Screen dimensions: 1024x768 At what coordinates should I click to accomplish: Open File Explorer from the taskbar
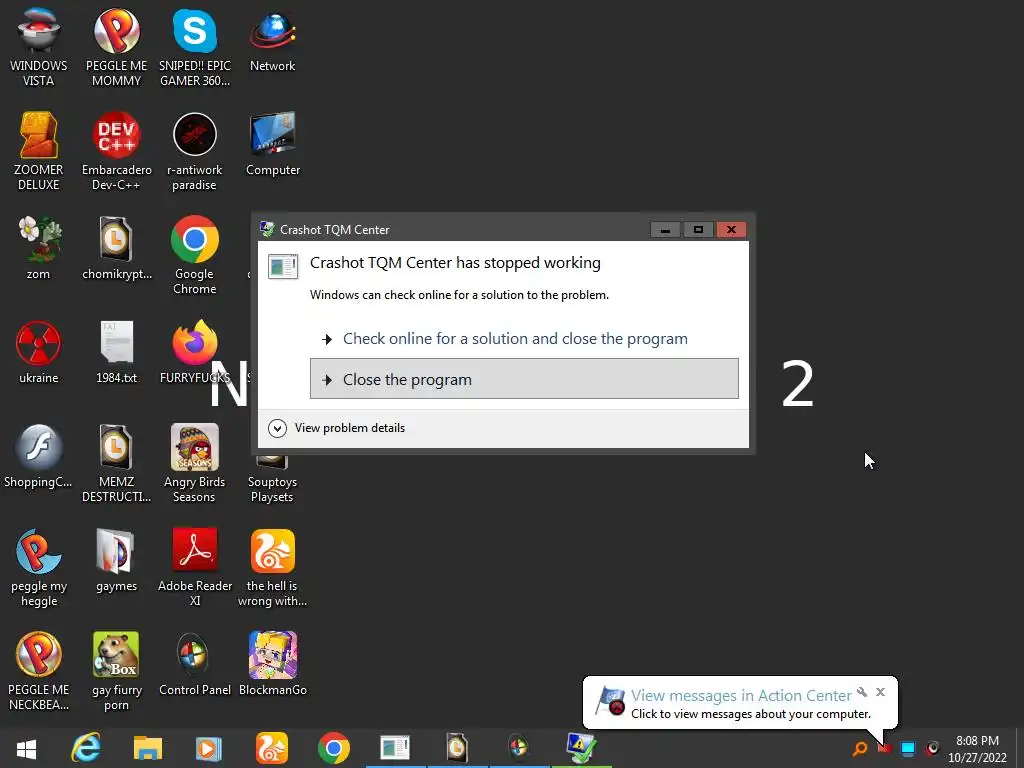point(148,748)
